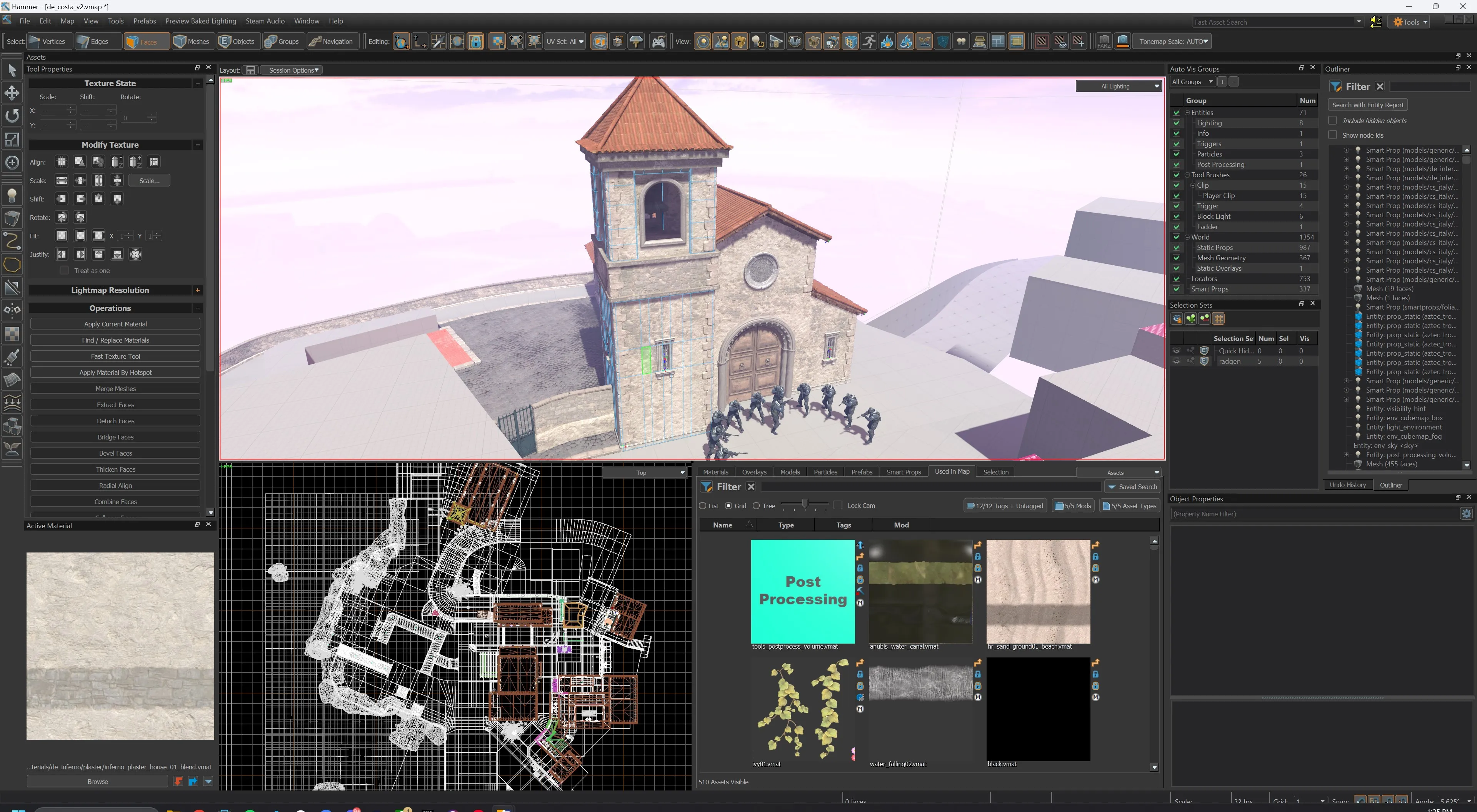Click the asset browser filter funnel icon
This screenshot has width=1477, height=812.
[x=707, y=486]
